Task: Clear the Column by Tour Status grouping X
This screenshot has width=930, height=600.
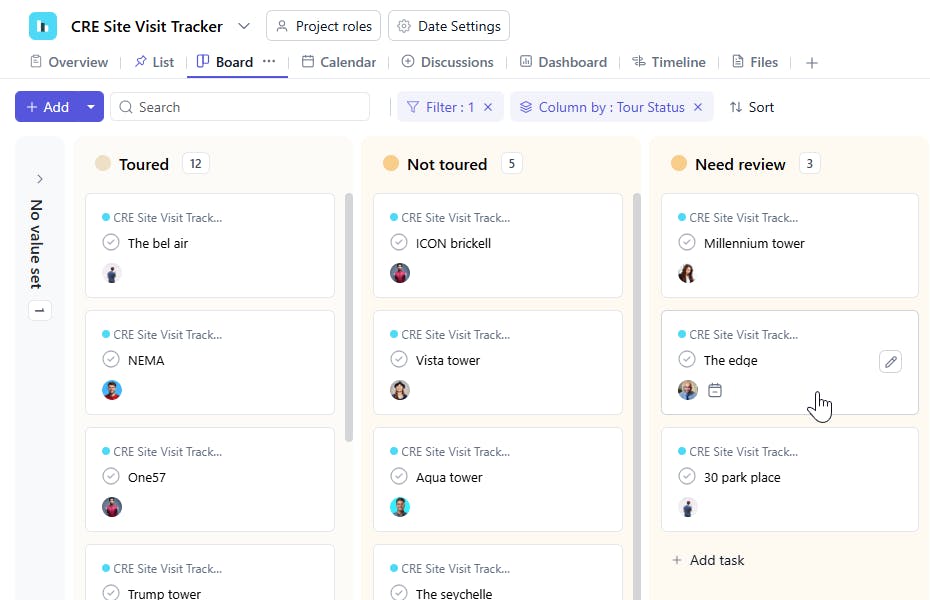Action: coord(698,107)
